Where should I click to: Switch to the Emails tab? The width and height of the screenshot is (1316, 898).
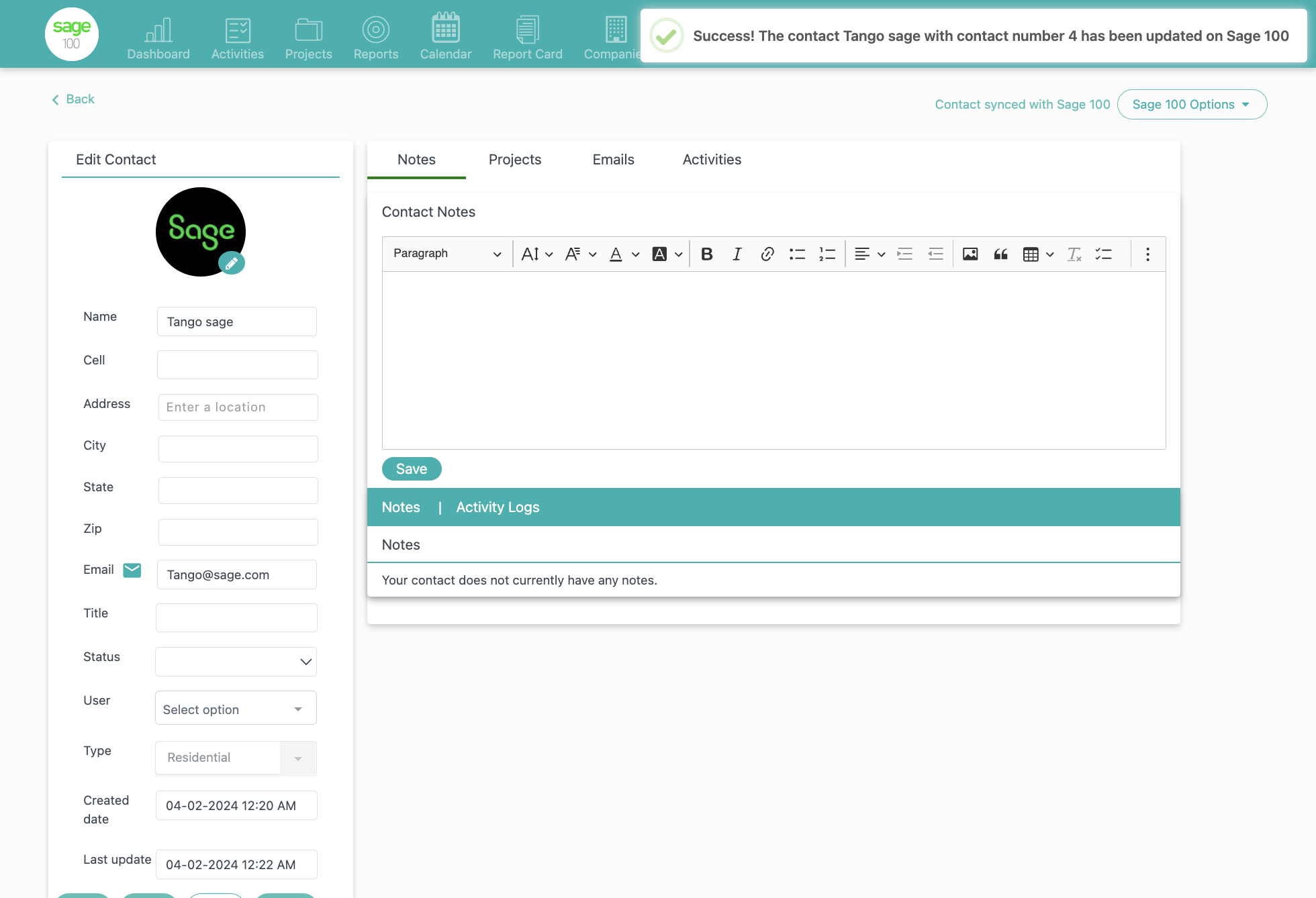point(613,160)
